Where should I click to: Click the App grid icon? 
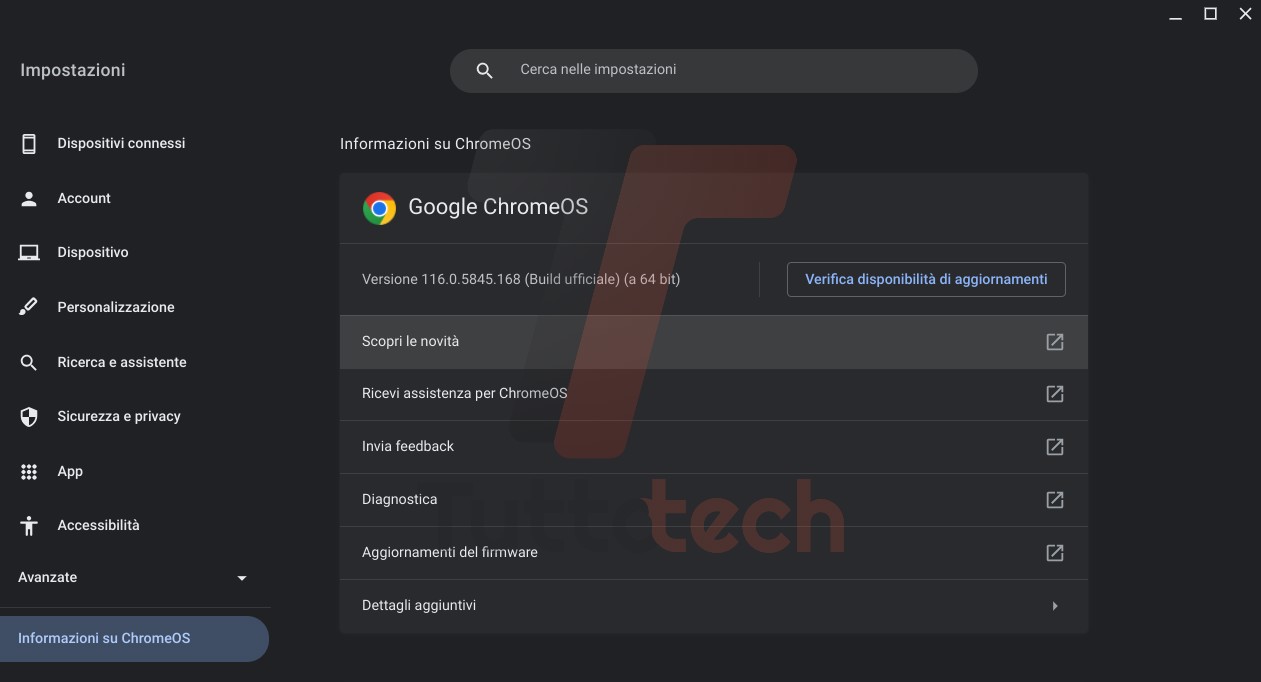[29, 472]
